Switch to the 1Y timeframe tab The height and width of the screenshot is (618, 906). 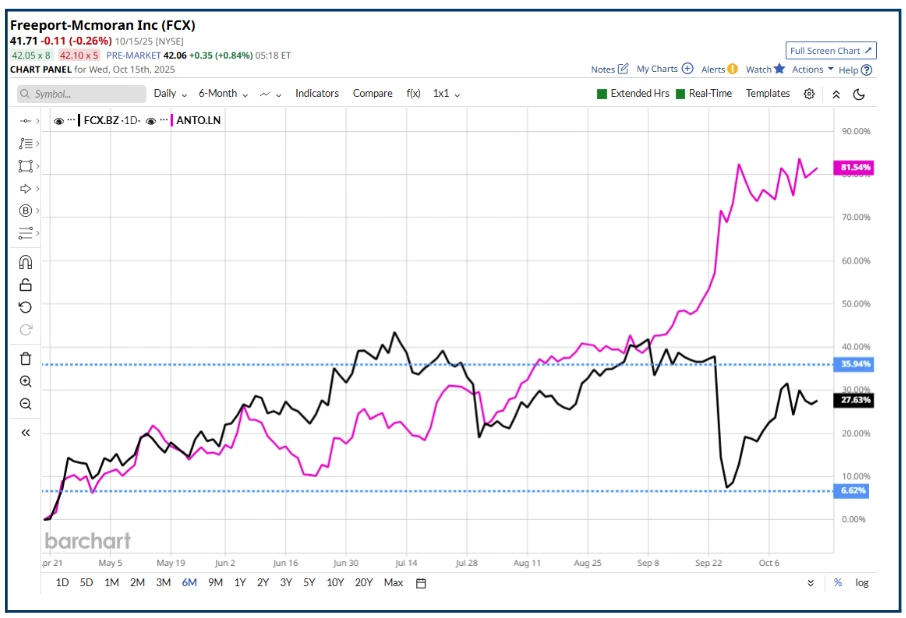point(239,581)
